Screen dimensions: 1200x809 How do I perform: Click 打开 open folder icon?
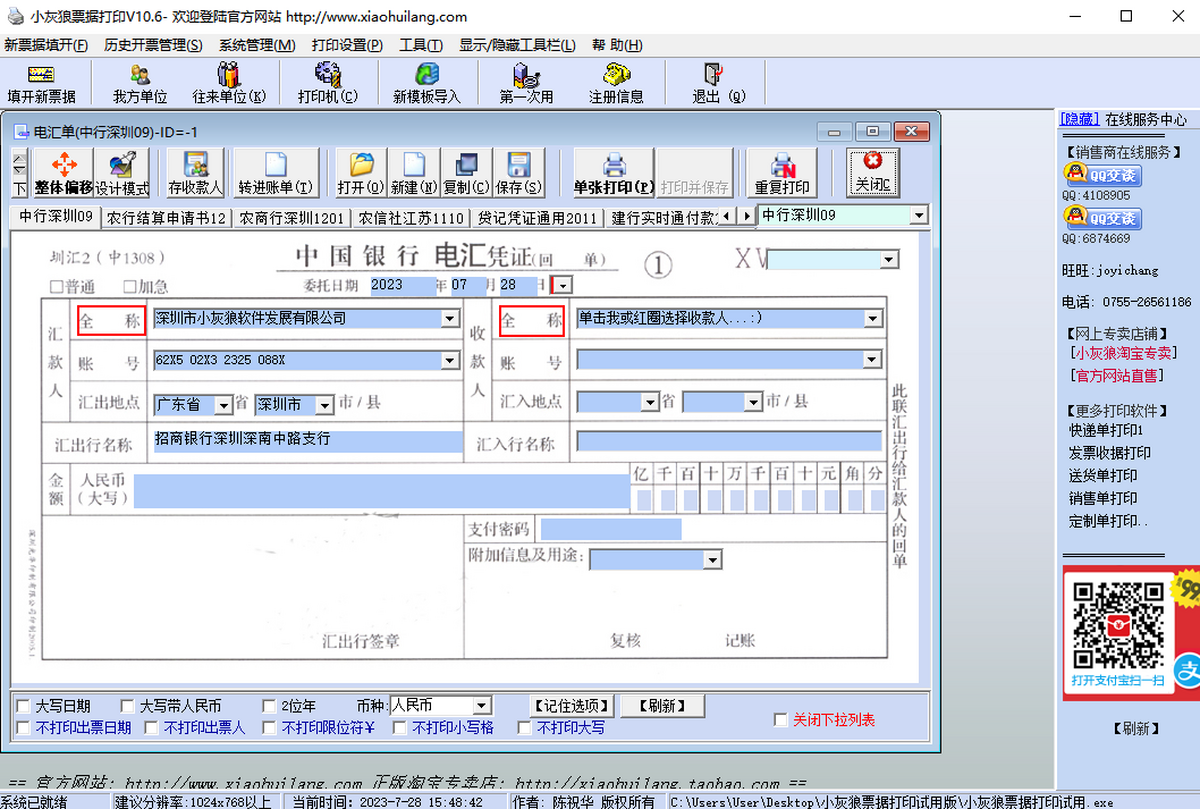click(360, 174)
